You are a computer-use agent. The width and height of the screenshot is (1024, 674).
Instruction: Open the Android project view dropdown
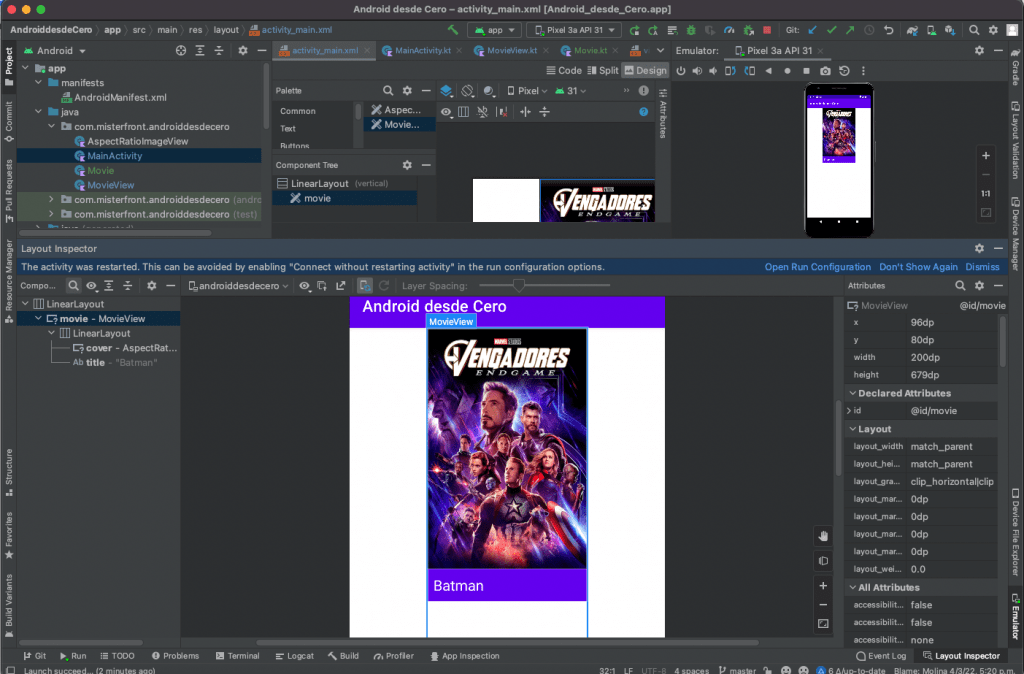(55, 50)
